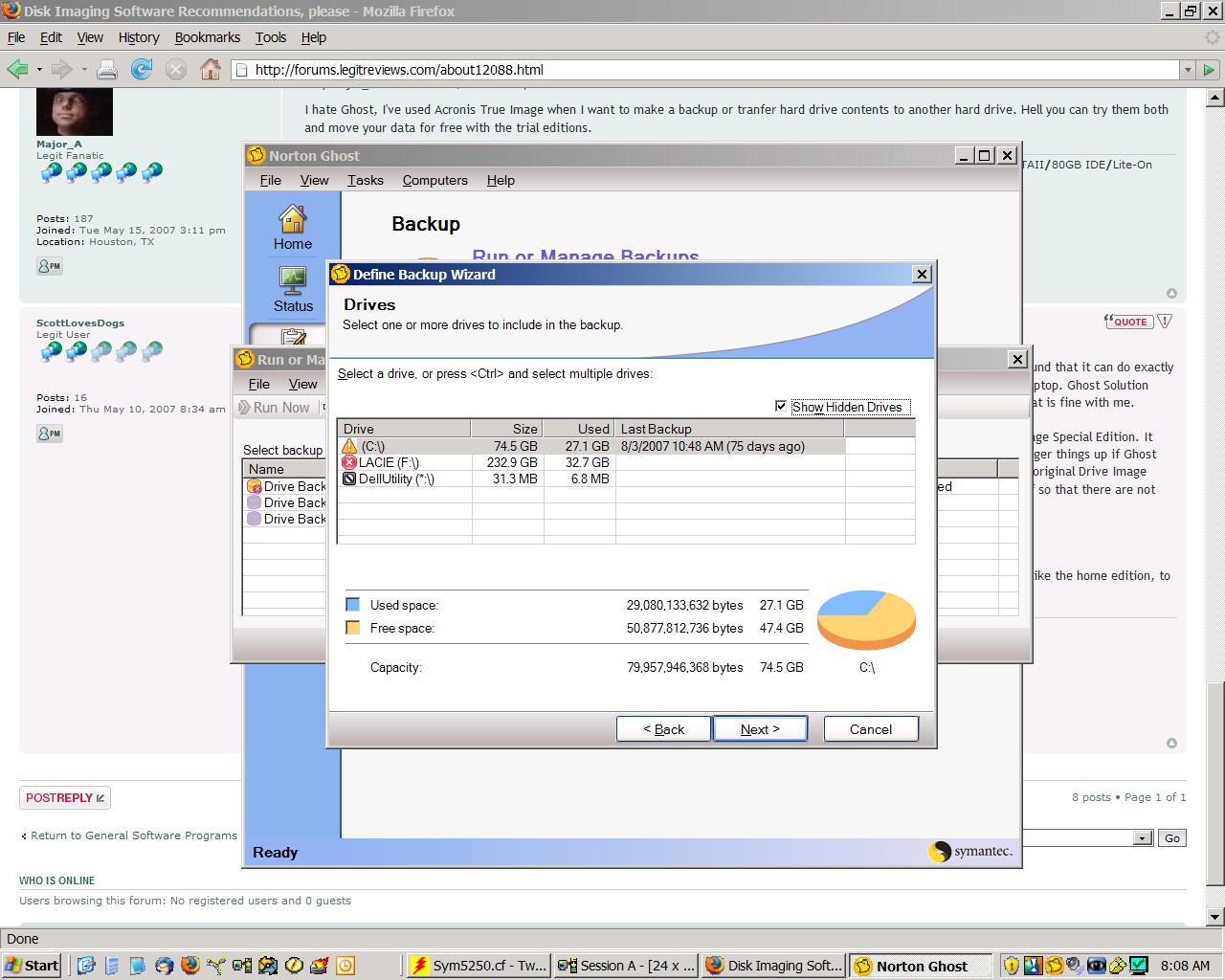1225x980 pixels.
Task: Click the Firefox home page icon
Action: [211, 69]
